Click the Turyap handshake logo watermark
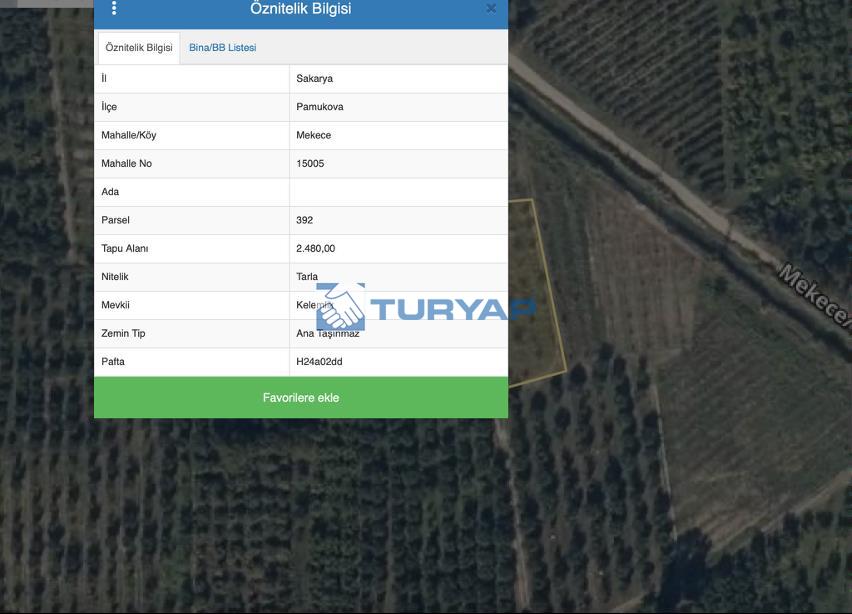Image resolution: width=852 pixels, height=614 pixels. pyautogui.click(x=341, y=307)
